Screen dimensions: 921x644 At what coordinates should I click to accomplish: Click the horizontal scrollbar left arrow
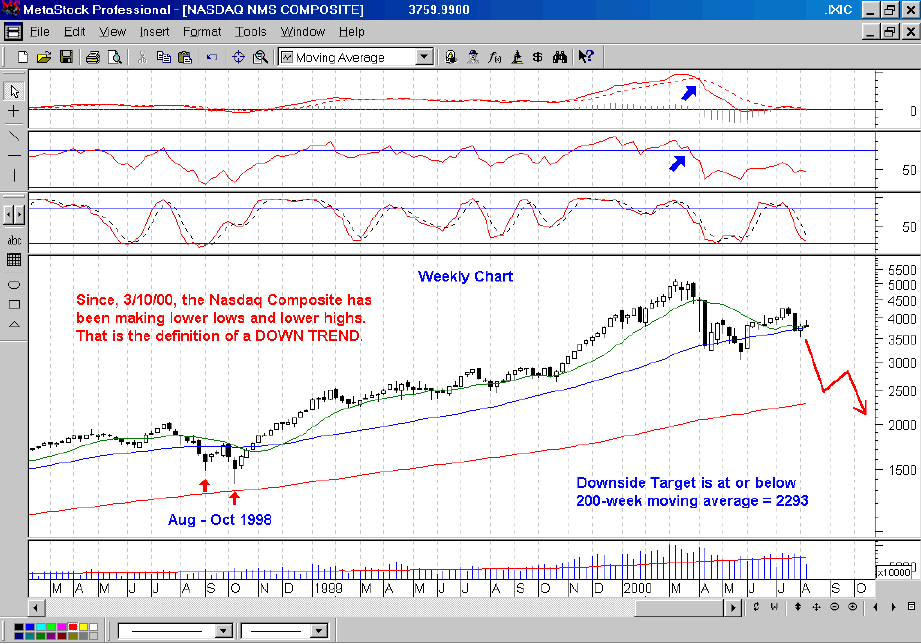[x=36, y=608]
